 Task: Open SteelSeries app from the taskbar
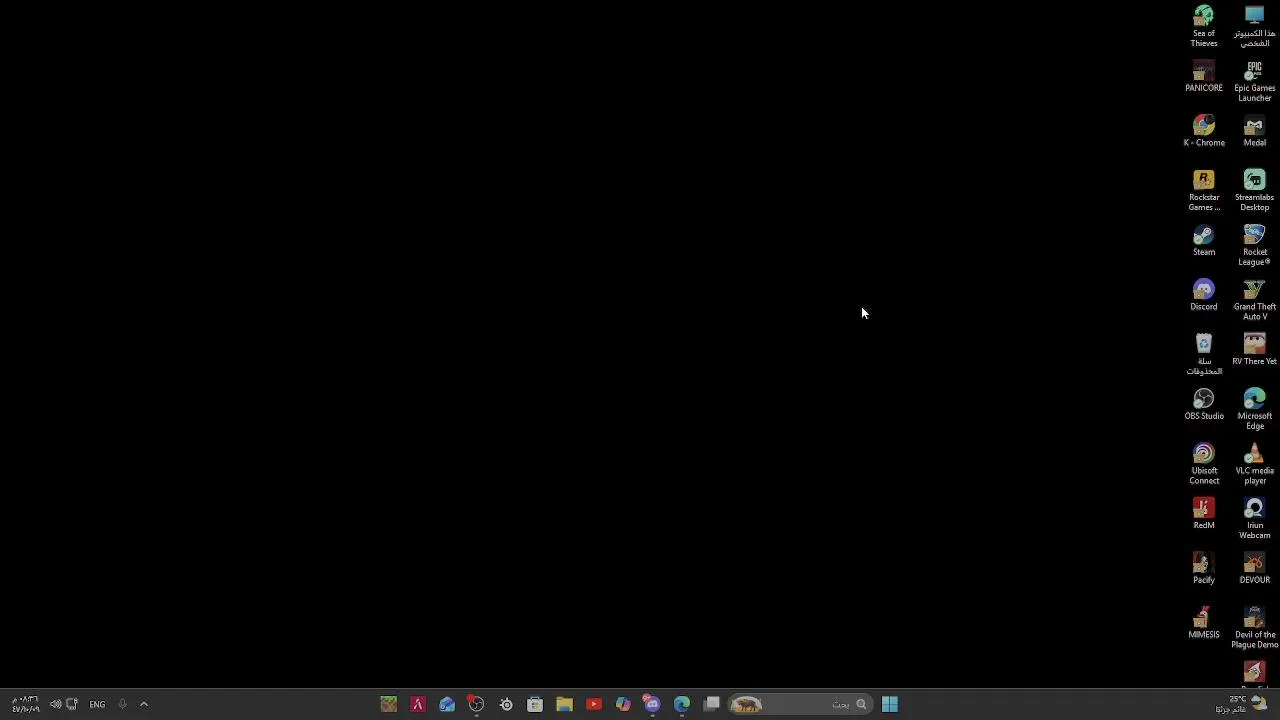click(x=506, y=704)
